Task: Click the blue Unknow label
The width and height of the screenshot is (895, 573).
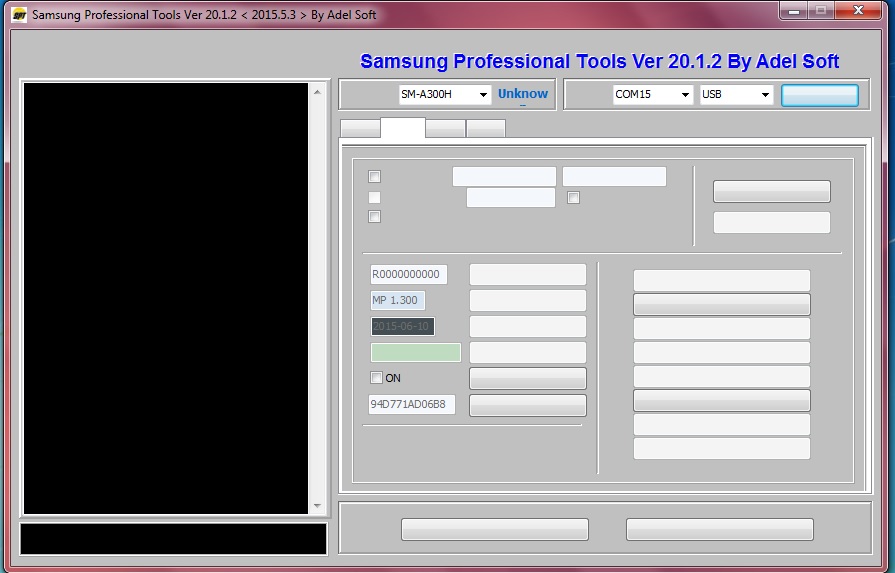Action: click(x=523, y=94)
